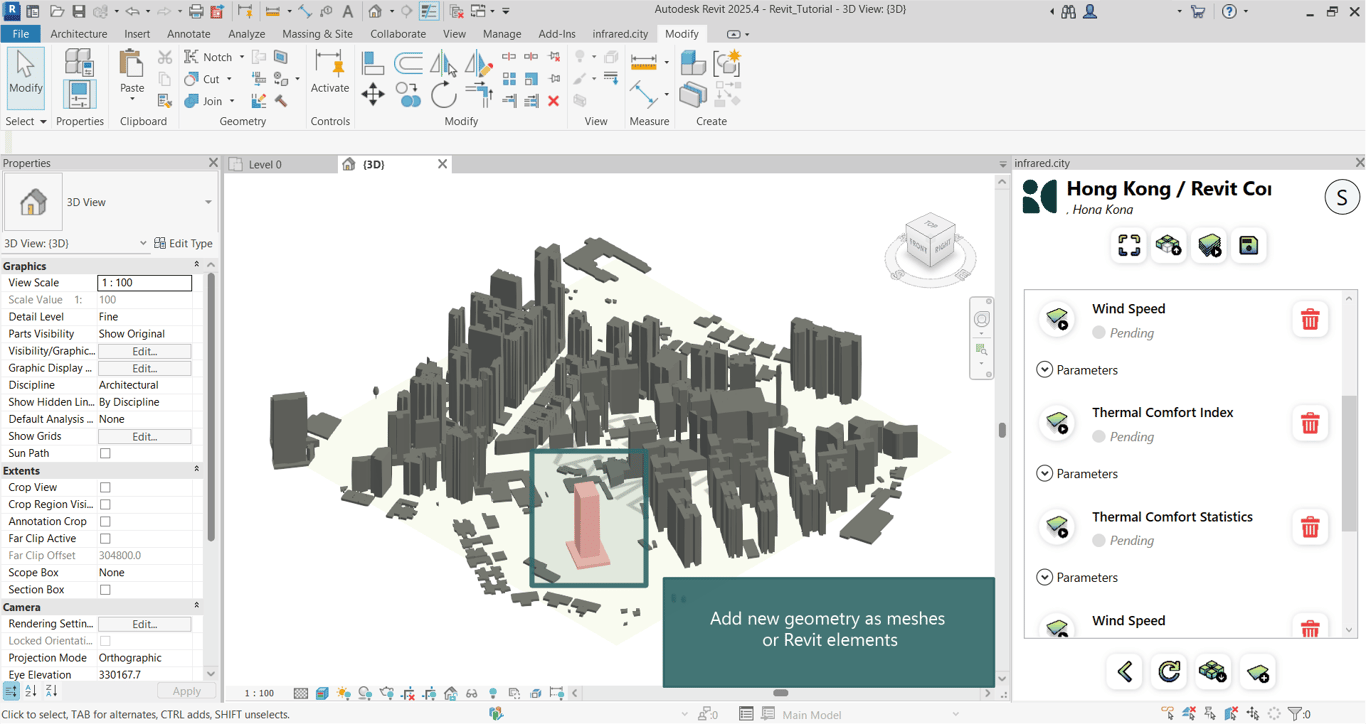Open the 3D View type selector dropdown
1366x724 pixels.
pyautogui.click(x=208, y=202)
